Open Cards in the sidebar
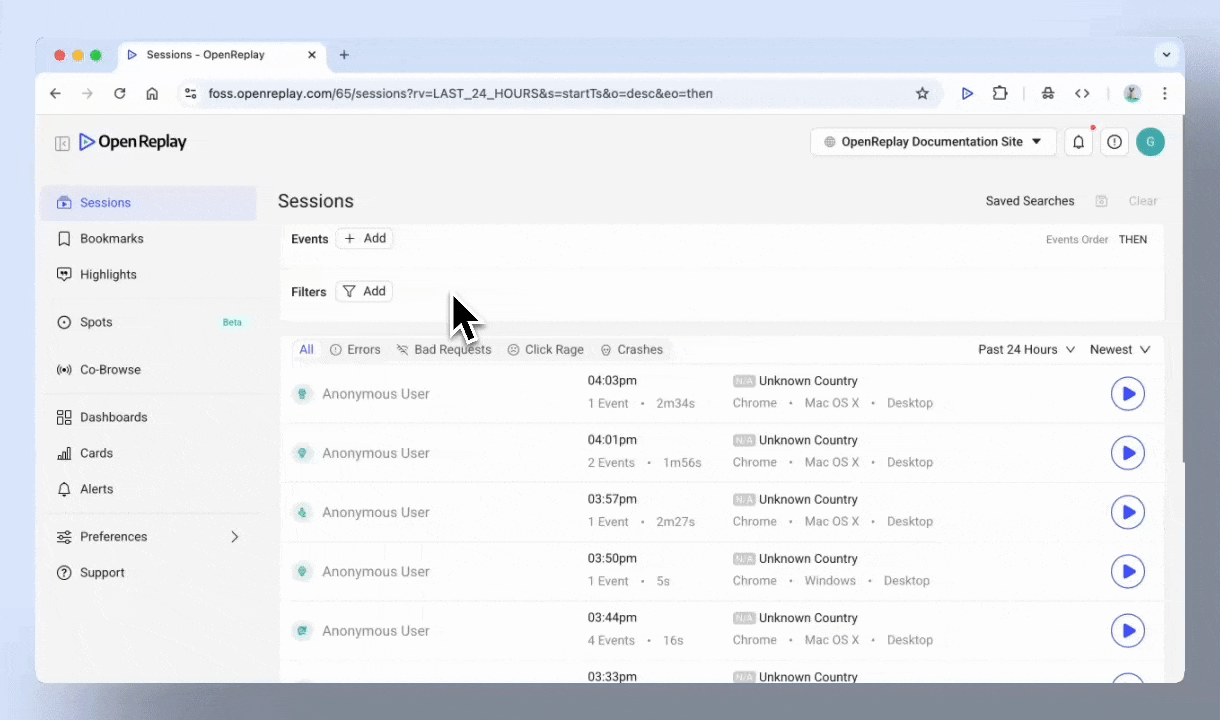The image size is (1220, 720). click(x=148, y=453)
